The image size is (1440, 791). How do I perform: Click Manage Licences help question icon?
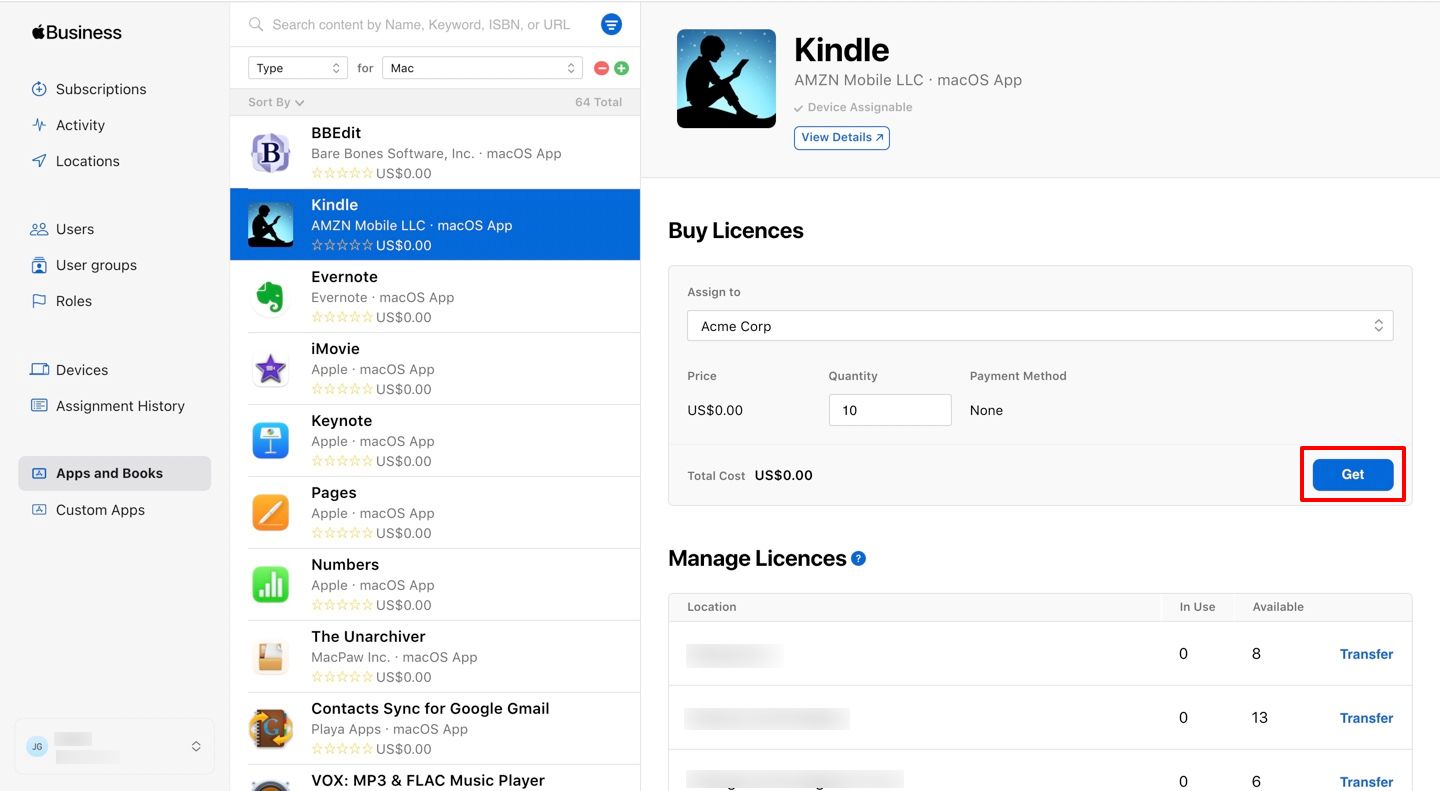[x=858, y=559]
